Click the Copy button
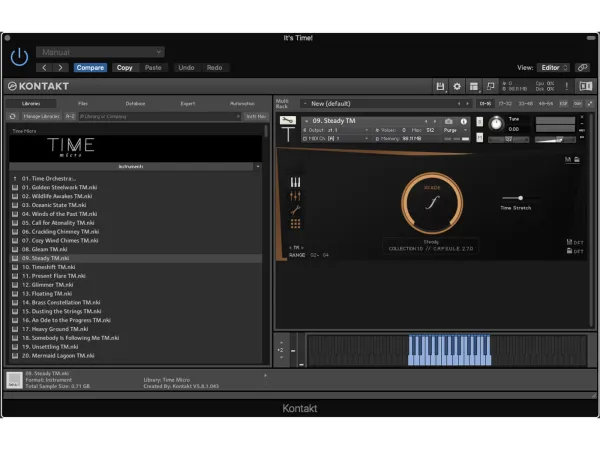600x450 pixels. point(124,68)
